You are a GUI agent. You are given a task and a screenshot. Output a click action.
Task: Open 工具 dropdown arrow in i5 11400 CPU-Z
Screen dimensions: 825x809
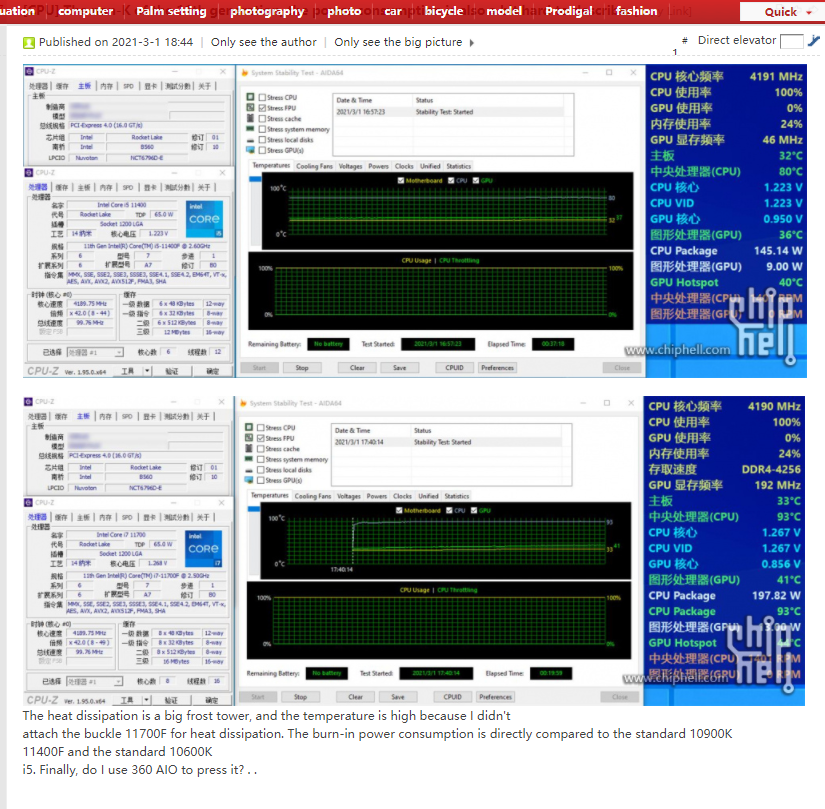pyautogui.click(x=147, y=371)
